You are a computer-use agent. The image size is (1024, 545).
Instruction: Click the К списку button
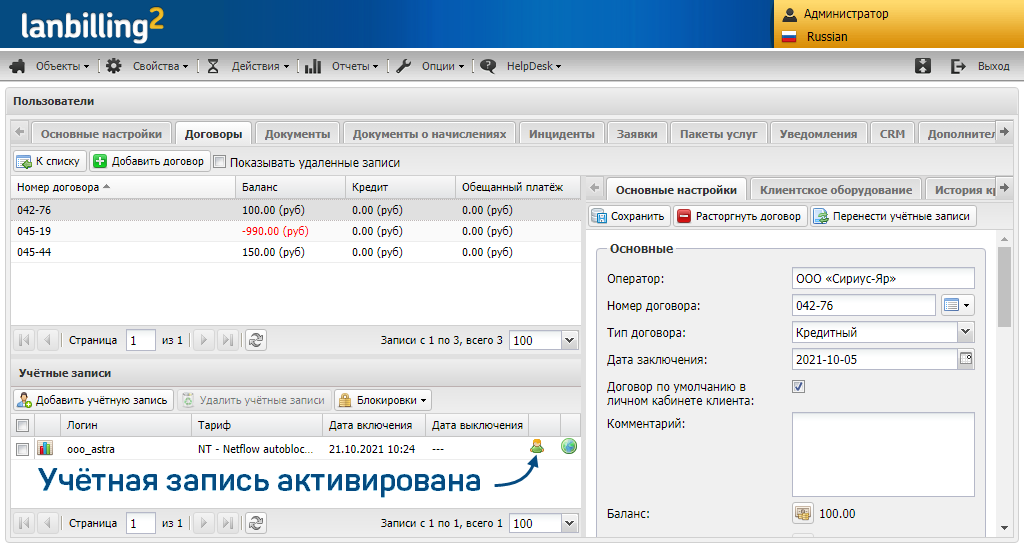point(50,161)
